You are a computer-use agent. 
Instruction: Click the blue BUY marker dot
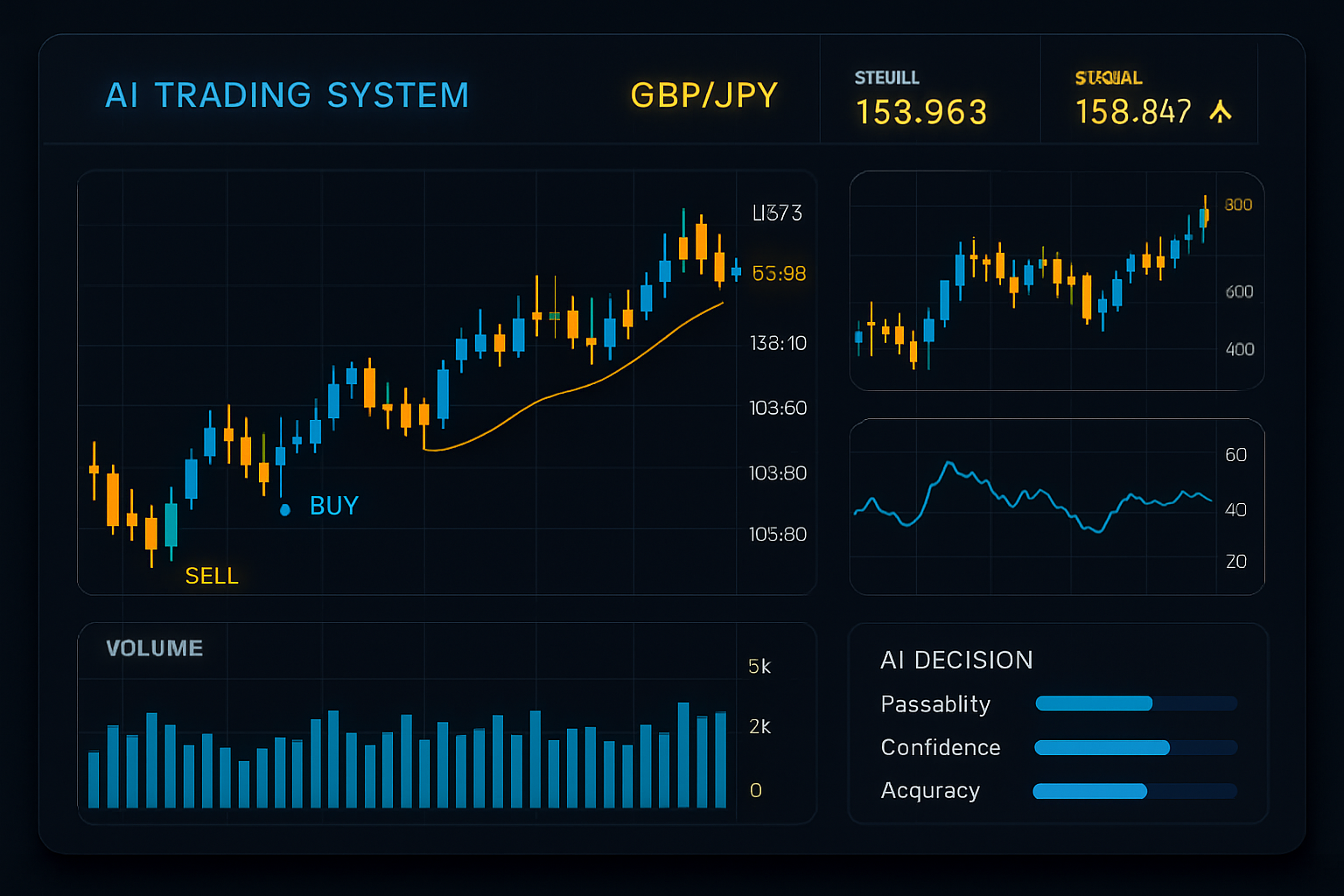pos(284,509)
